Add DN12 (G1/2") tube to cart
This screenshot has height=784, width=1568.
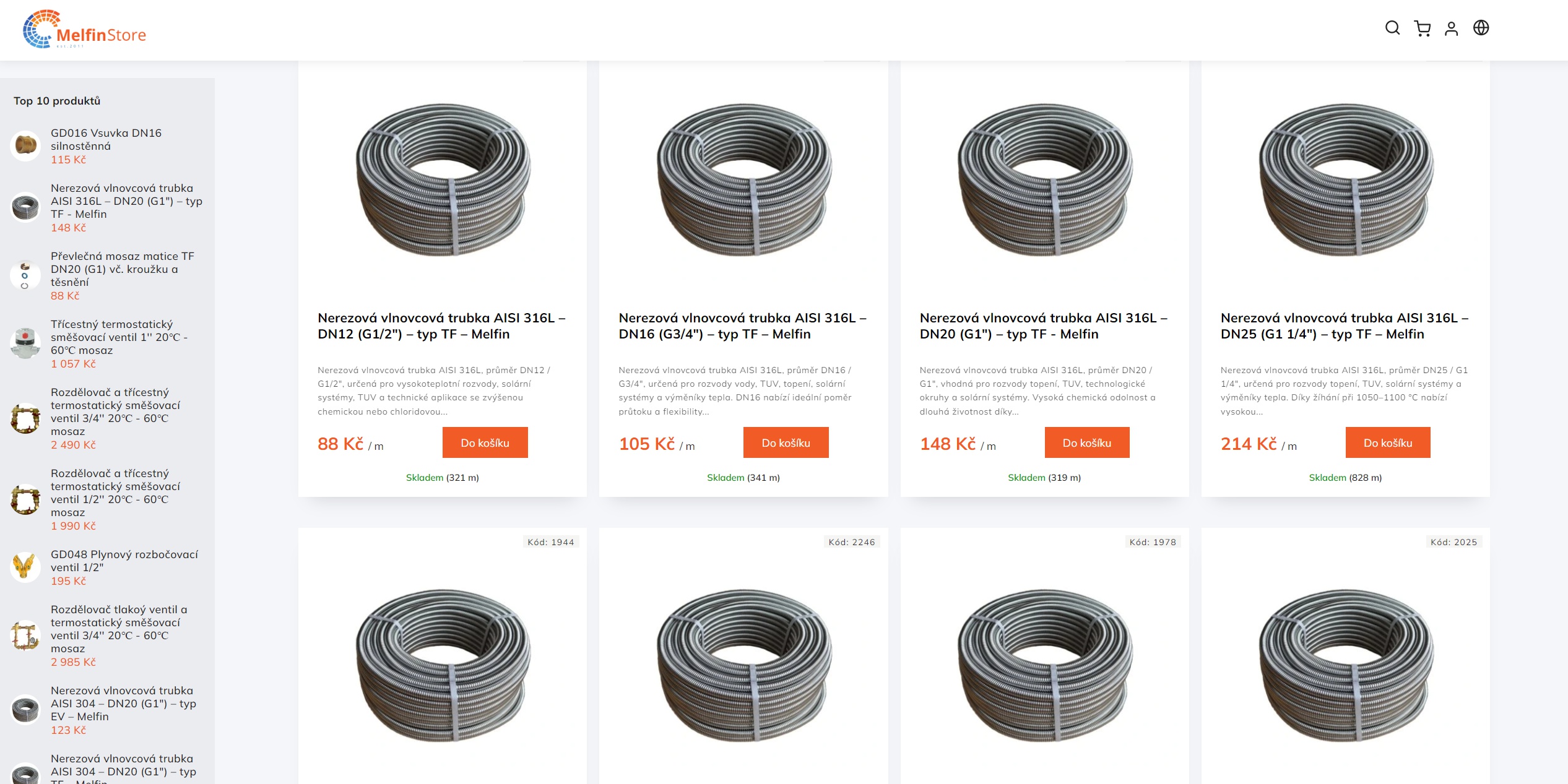point(485,443)
